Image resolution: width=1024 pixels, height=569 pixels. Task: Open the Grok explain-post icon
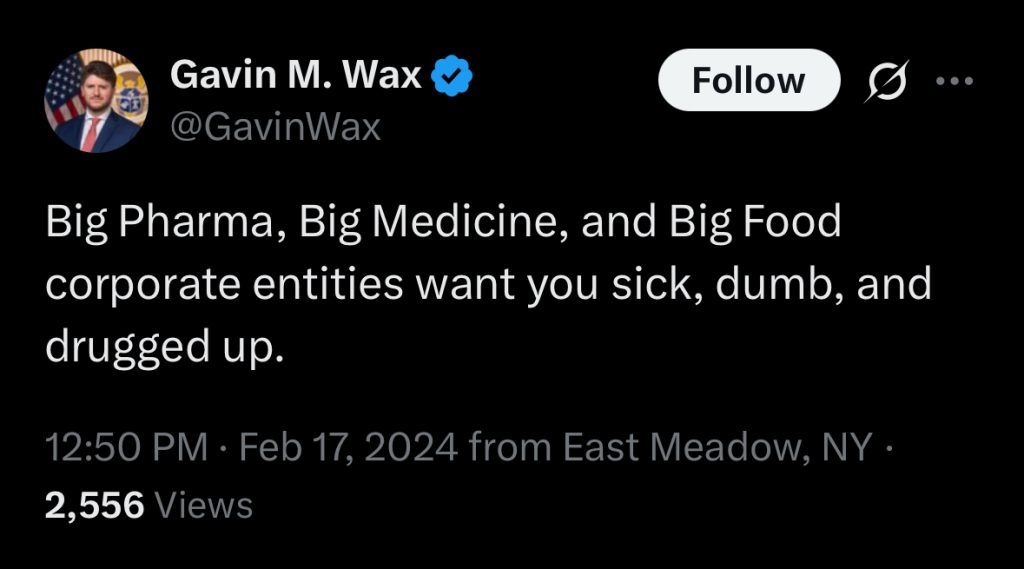tap(887, 81)
